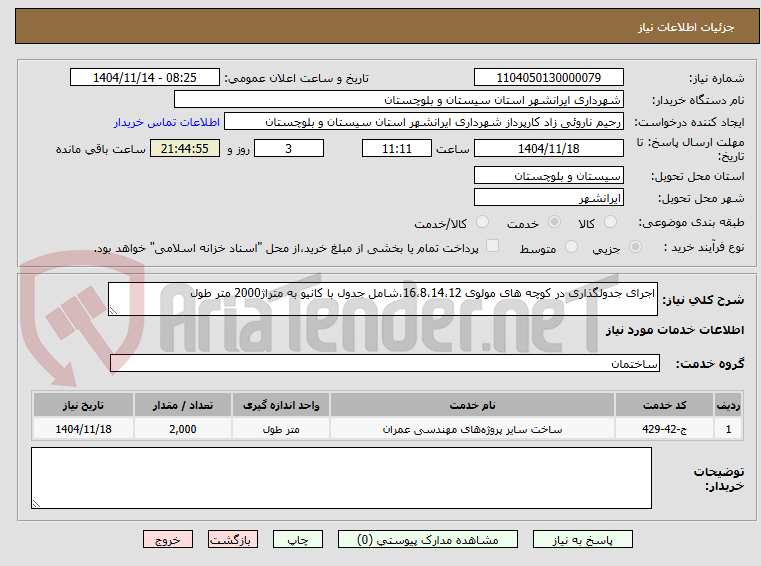The width and height of the screenshot is (761, 566).
Task: Click the deadline date field 1404/11/18
Action: (x=548, y=149)
